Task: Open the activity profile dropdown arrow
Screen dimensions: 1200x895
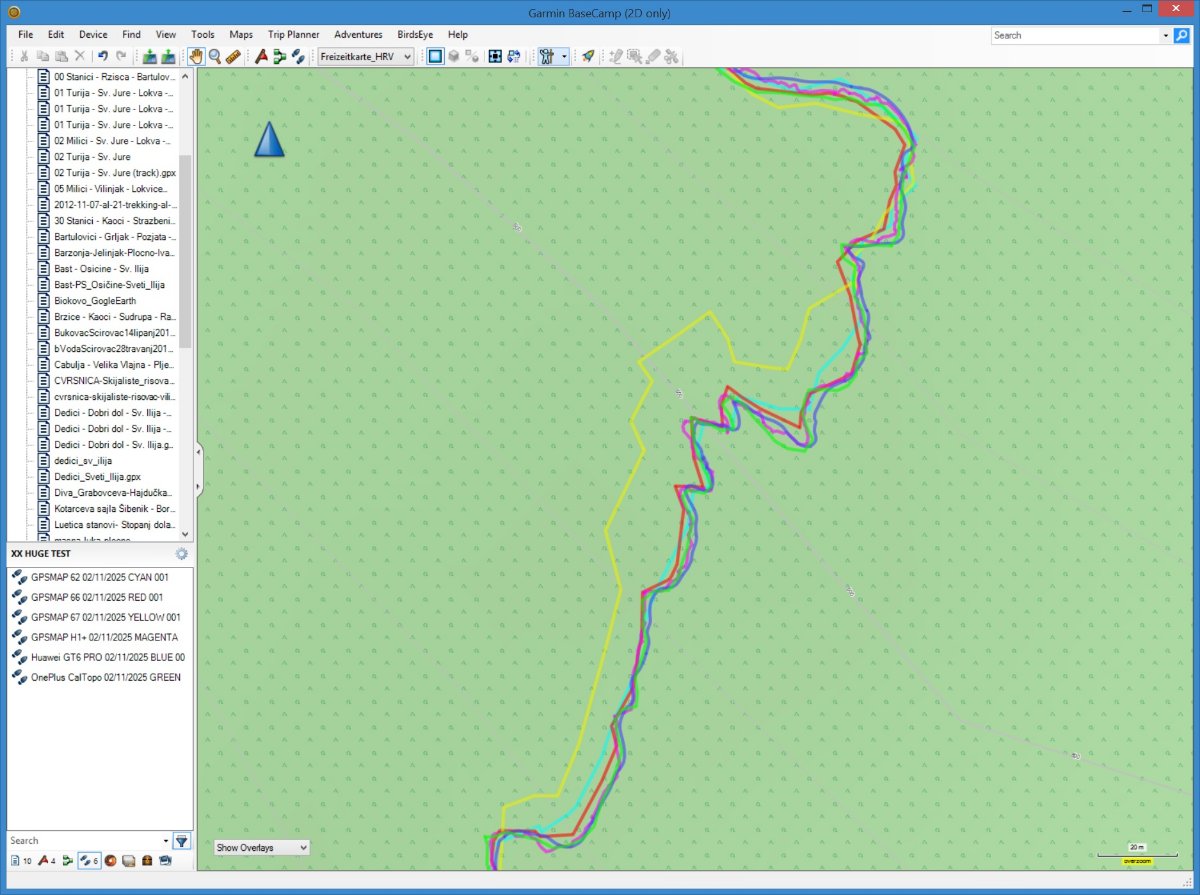Action: pyautogui.click(x=564, y=57)
